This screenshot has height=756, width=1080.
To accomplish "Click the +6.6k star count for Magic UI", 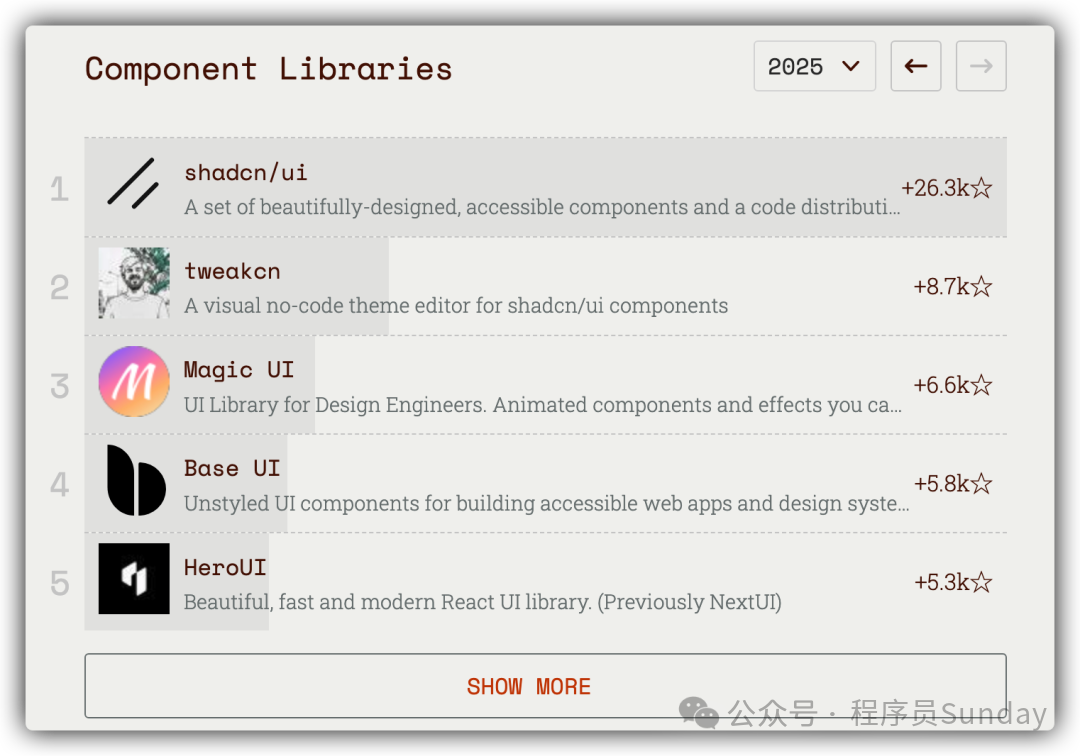I will click(952, 385).
